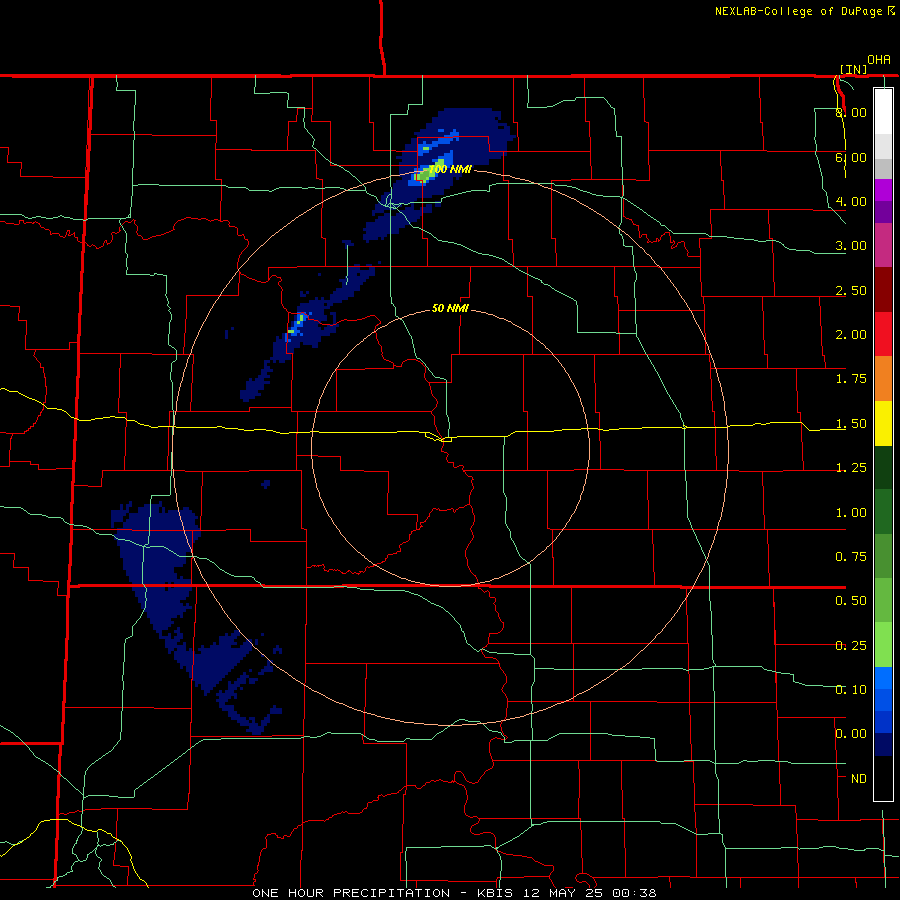Viewport: 900px width, 900px height.
Task: Select the bright red legend swatch
Action: click(x=883, y=334)
